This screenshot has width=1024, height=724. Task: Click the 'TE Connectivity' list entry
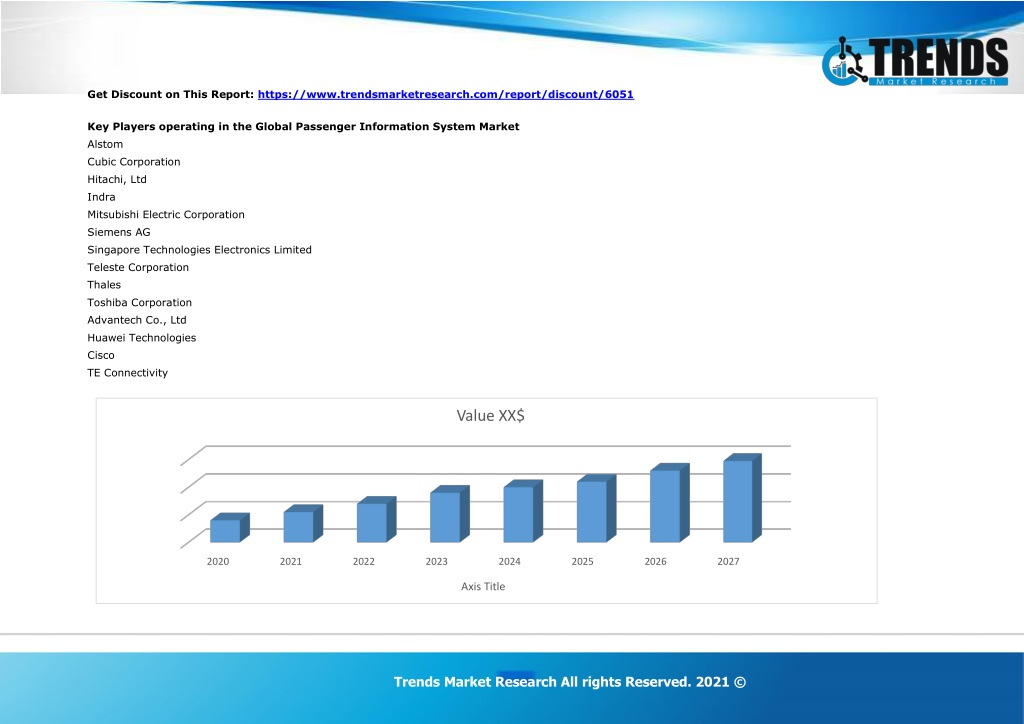tap(127, 373)
